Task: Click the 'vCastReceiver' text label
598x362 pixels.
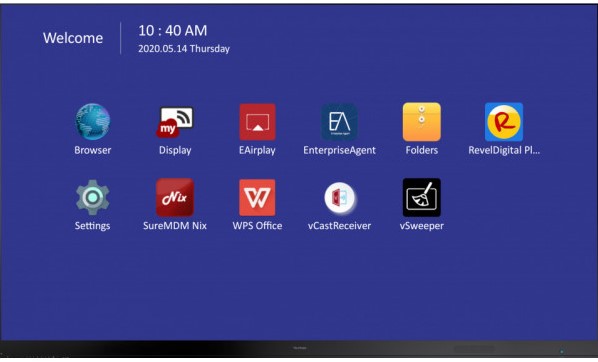Action: (339, 225)
